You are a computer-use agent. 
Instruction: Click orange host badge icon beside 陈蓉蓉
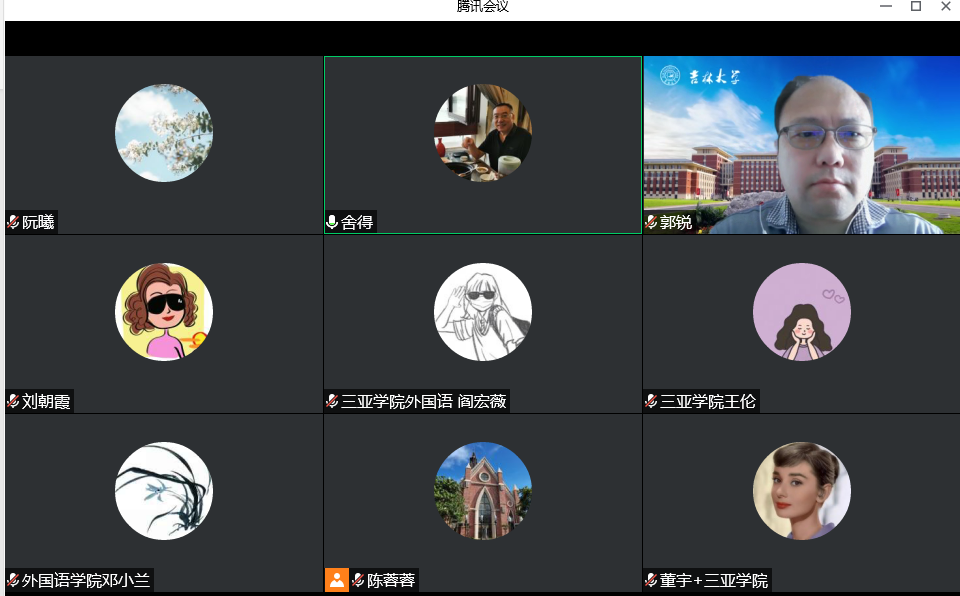pyautogui.click(x=336, y=580)
